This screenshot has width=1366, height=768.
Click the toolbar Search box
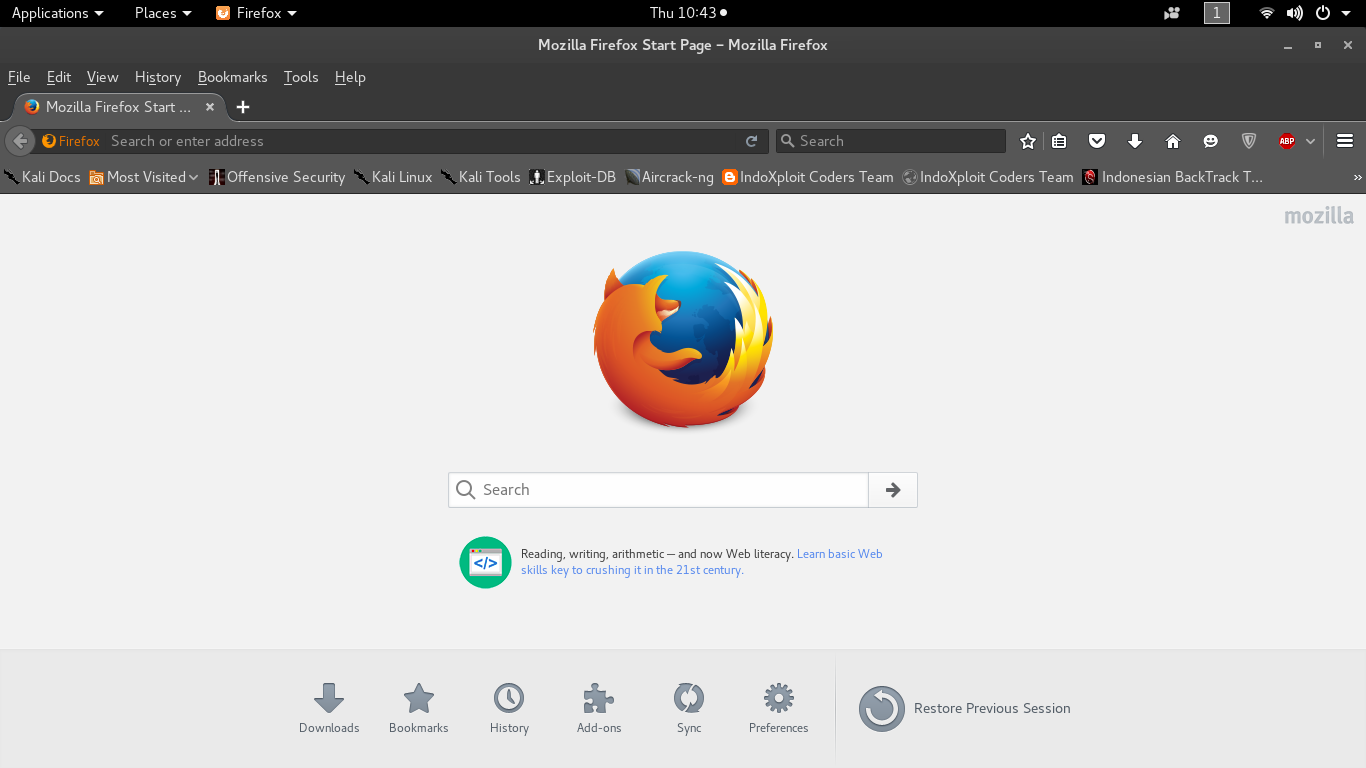click(x=891, y=141)
